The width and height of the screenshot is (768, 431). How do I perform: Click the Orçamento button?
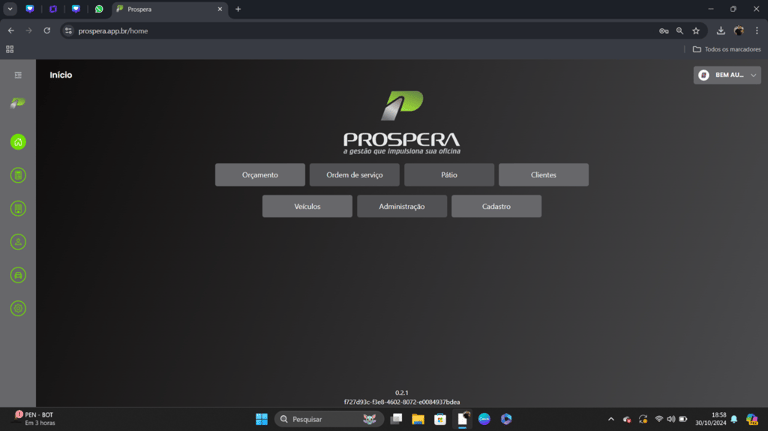point(260,175)
